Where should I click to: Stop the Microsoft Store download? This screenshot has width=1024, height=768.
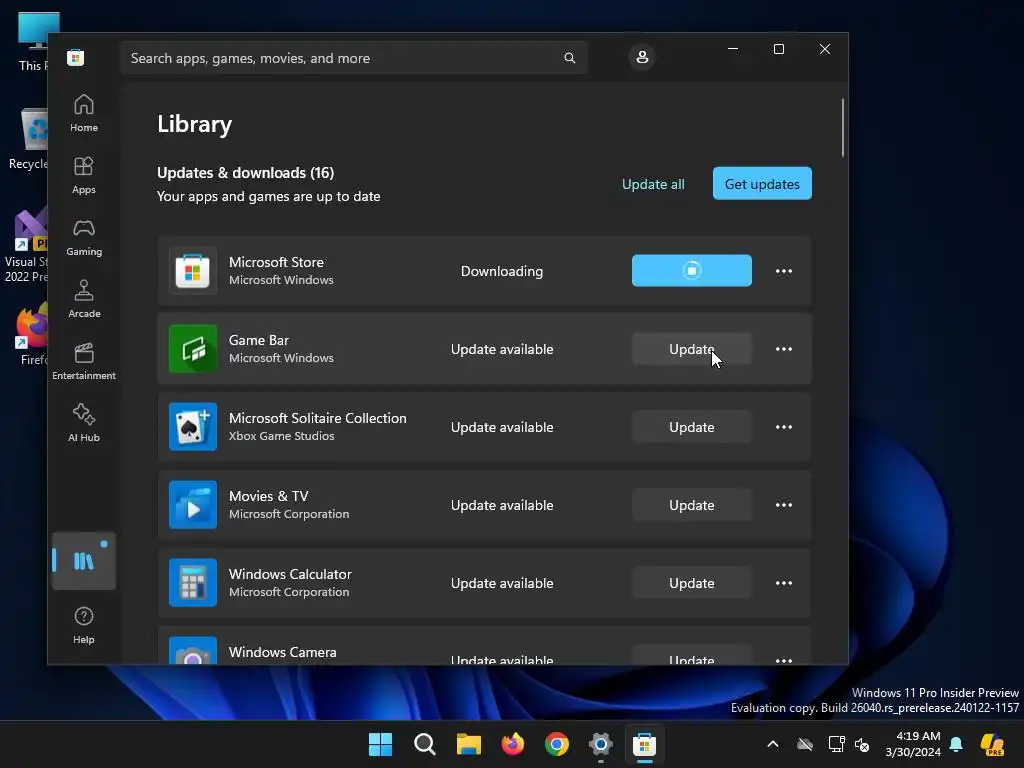692,270
